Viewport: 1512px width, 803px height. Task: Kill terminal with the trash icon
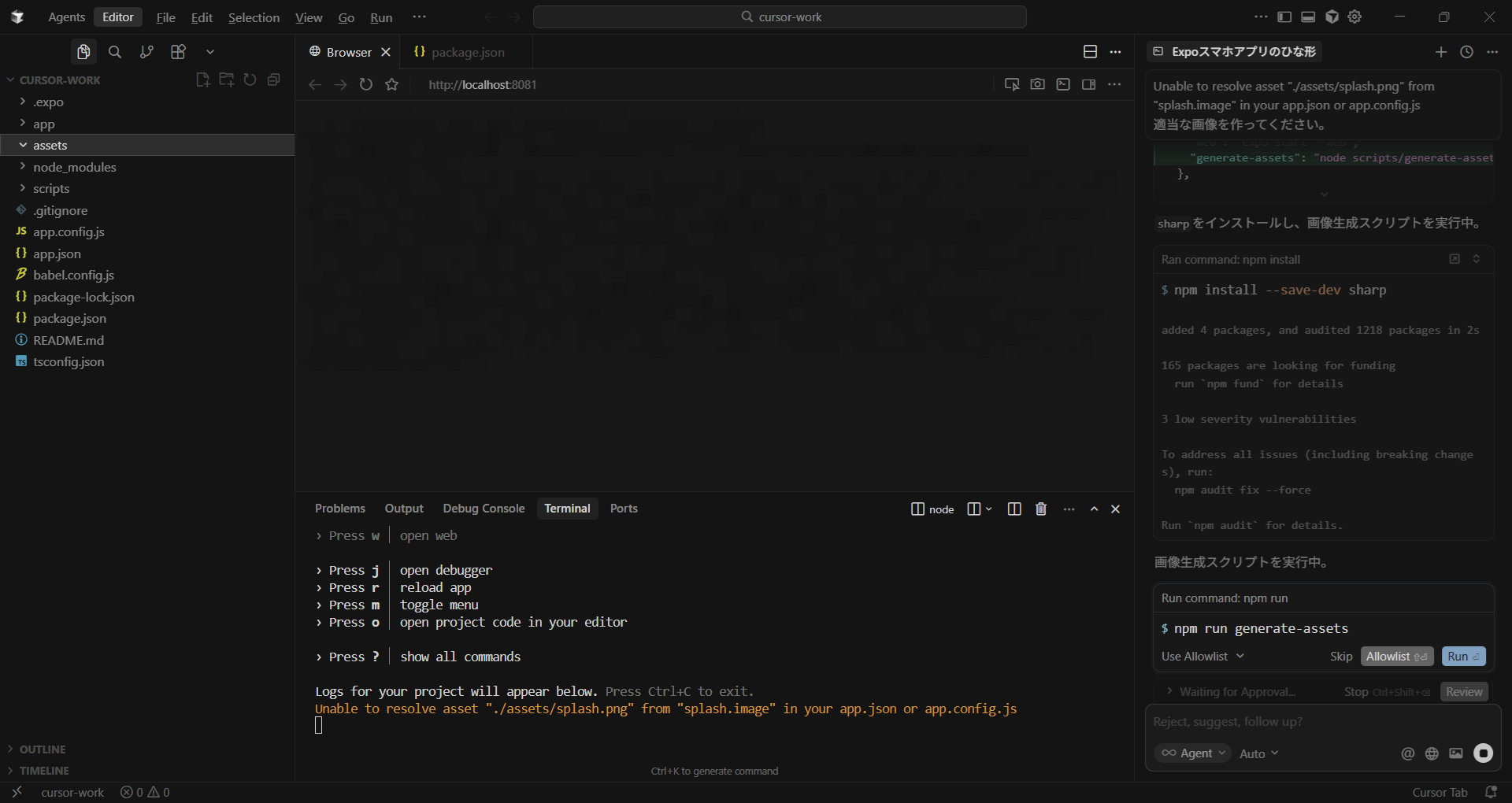tap(1041, 509)
